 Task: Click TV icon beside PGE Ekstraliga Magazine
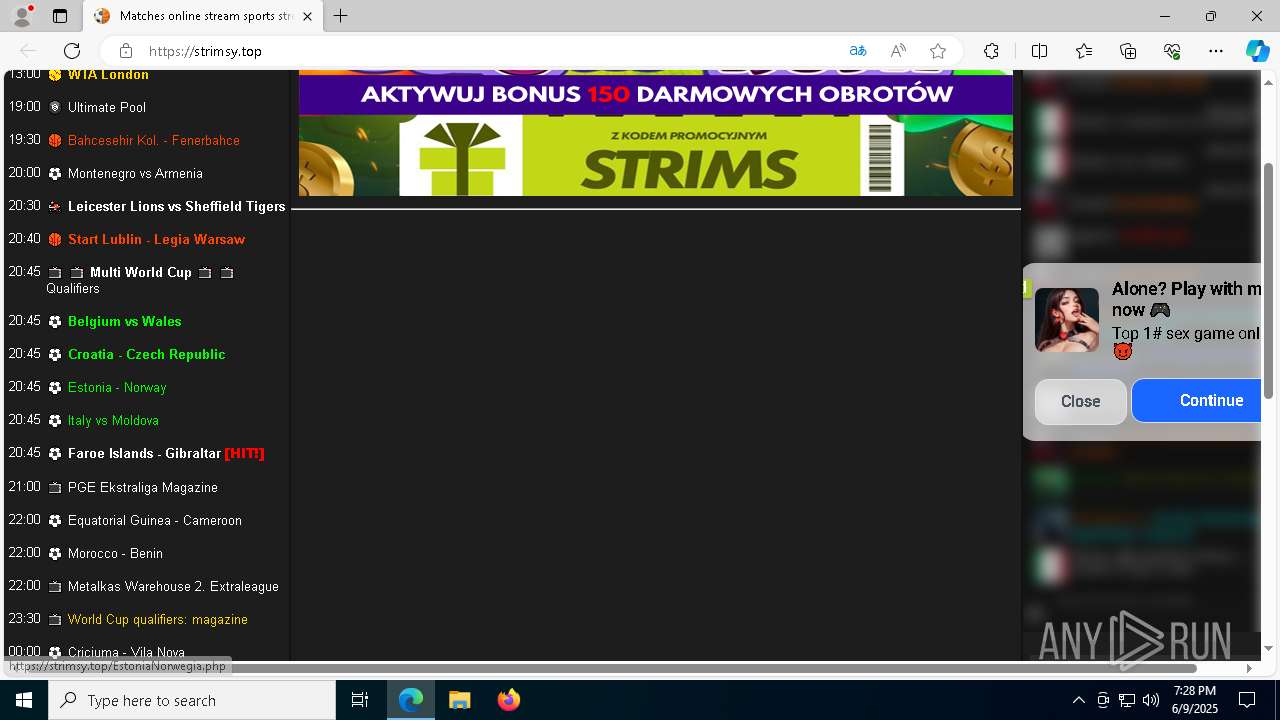click(55, 488)
